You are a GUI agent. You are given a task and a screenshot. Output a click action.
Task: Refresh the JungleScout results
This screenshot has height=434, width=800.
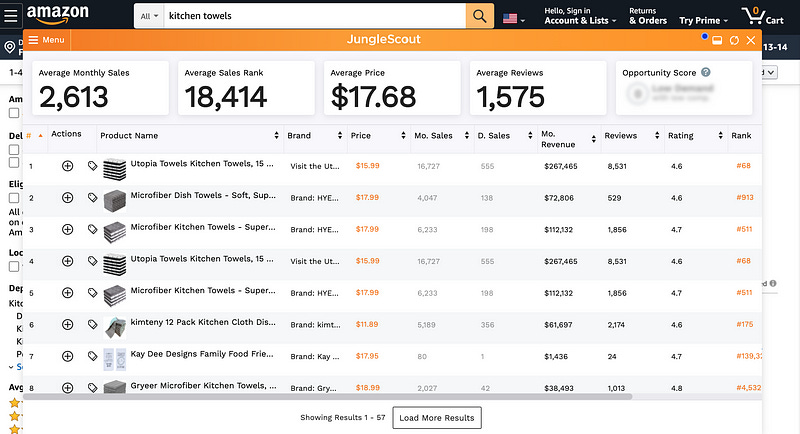(734, 40)
